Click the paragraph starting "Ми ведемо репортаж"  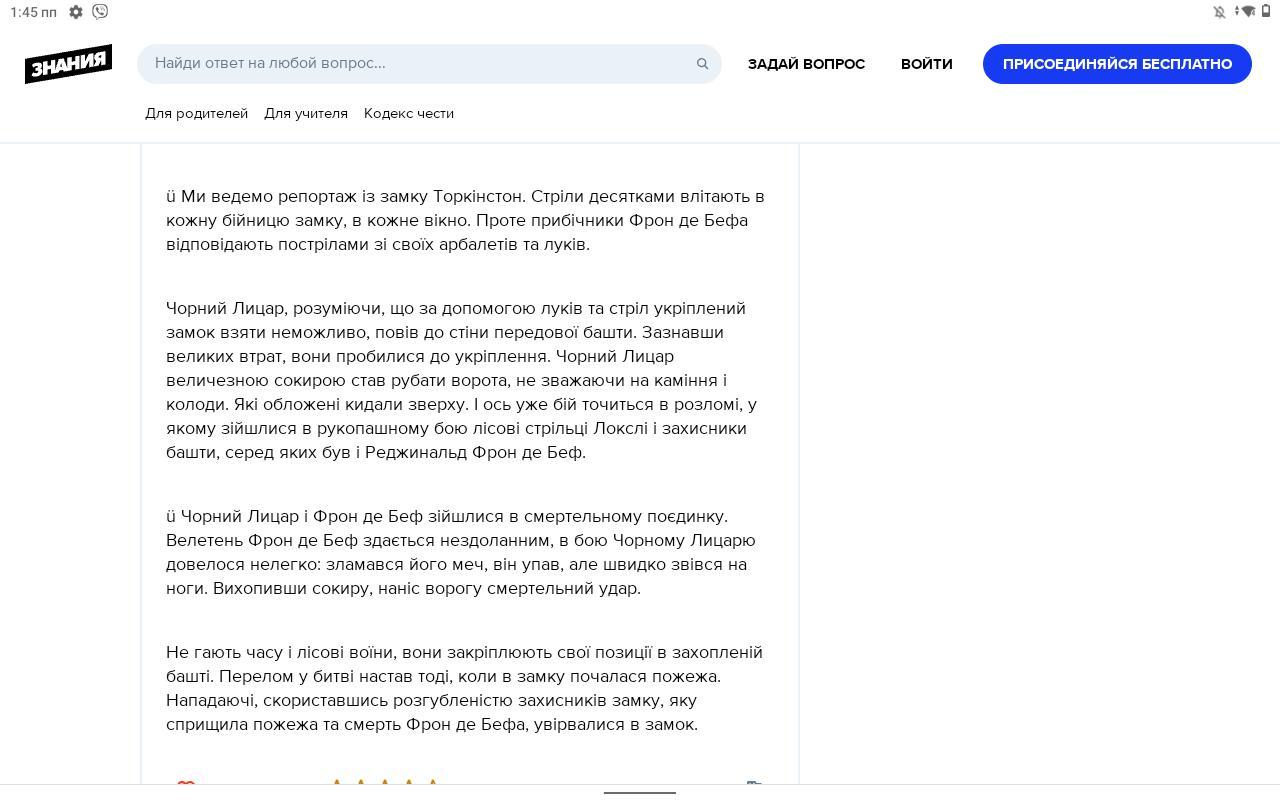click(x=466, y=220)
